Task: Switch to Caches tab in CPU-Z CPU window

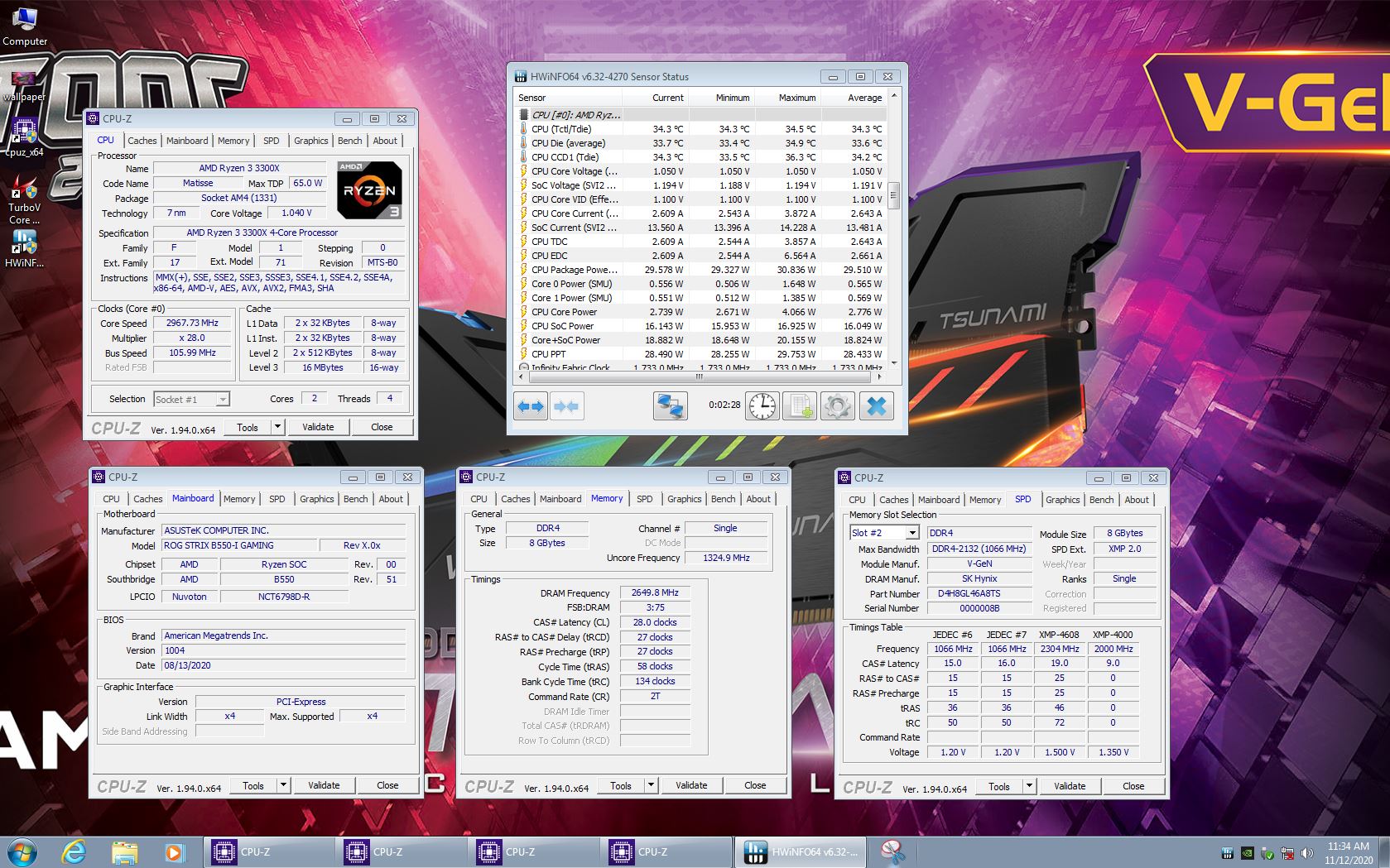Action: 142,141
